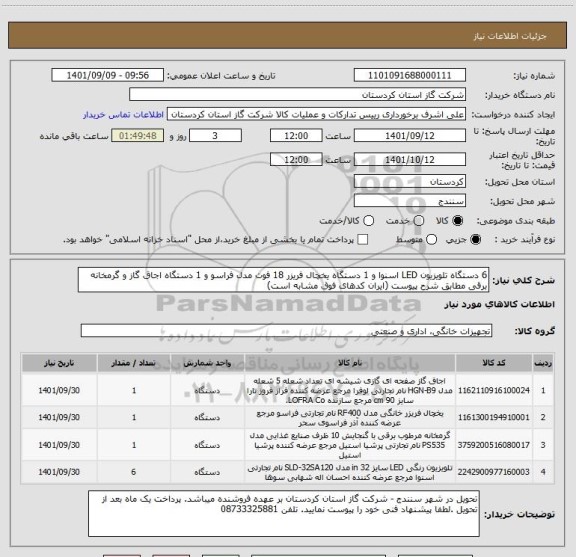
Task: Click the price validity time 12:00 field
Action: pos(296,160)
